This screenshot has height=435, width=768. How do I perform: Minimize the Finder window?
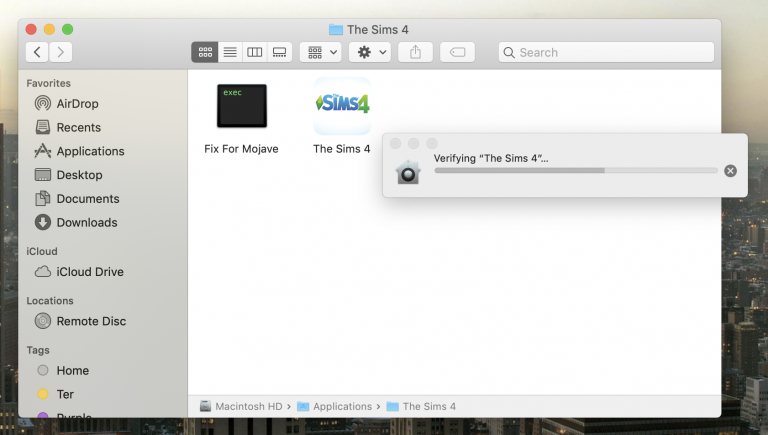click(49, 29)
